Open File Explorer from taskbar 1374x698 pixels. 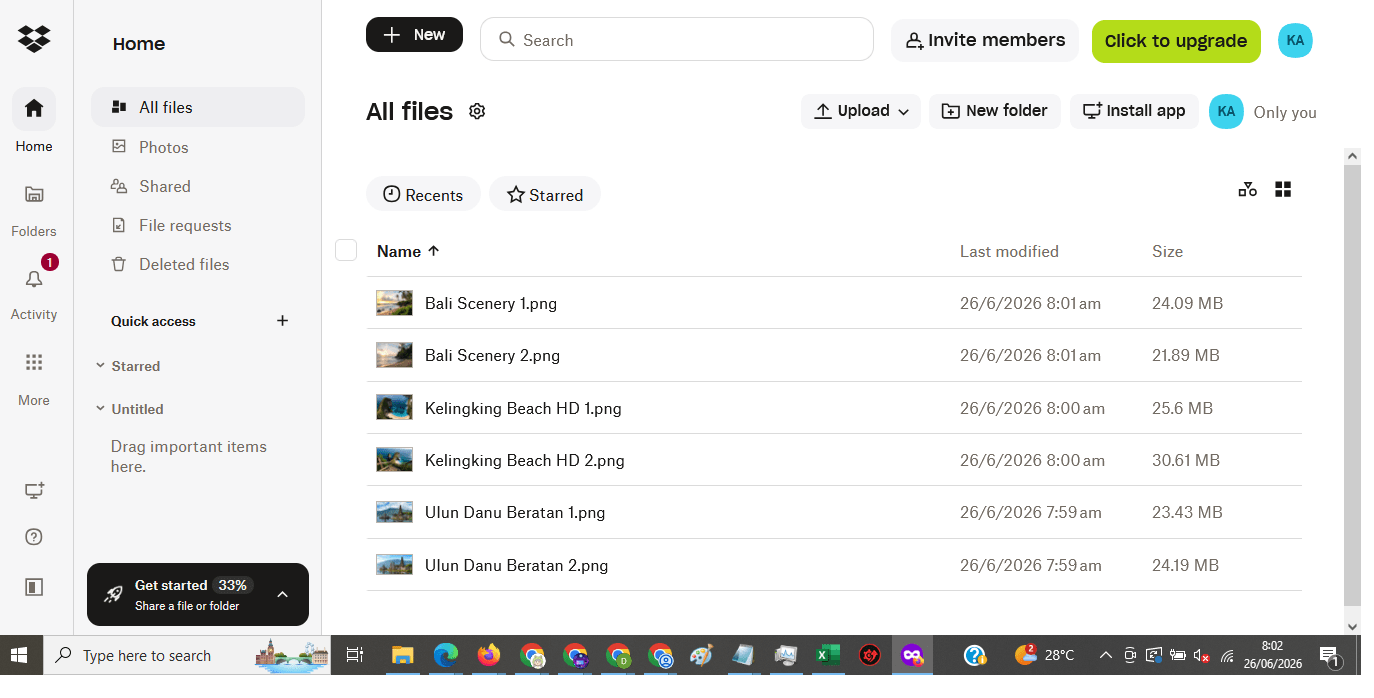[x=402, y=655]
